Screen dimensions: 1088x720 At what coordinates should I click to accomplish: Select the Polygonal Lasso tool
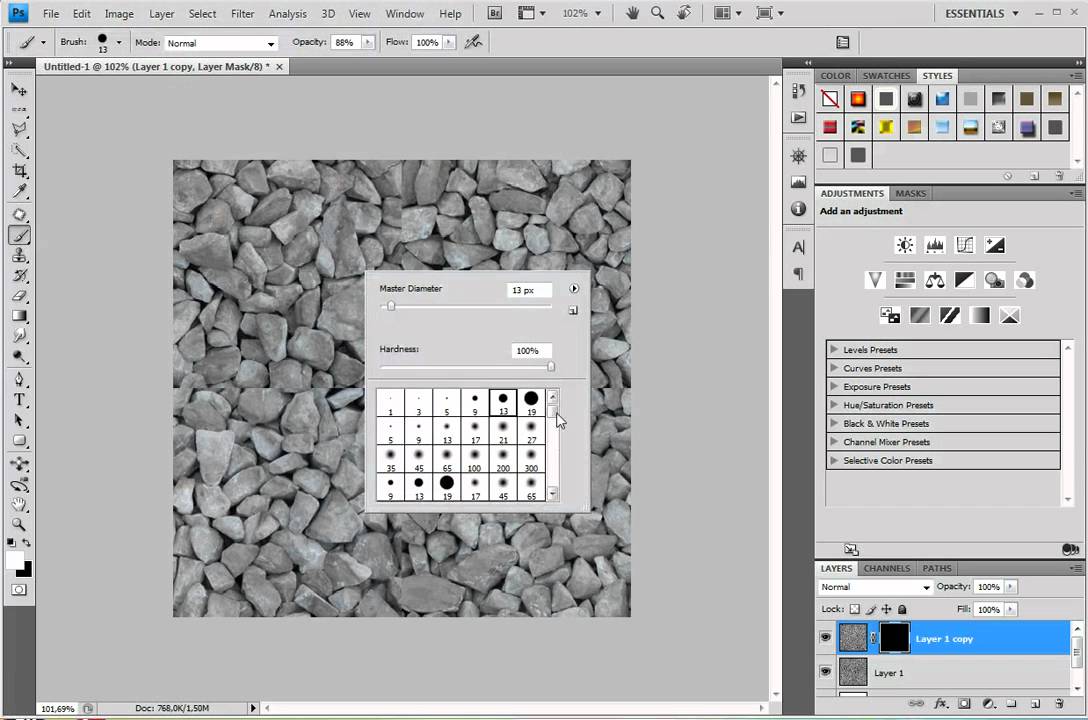[19, 128]
